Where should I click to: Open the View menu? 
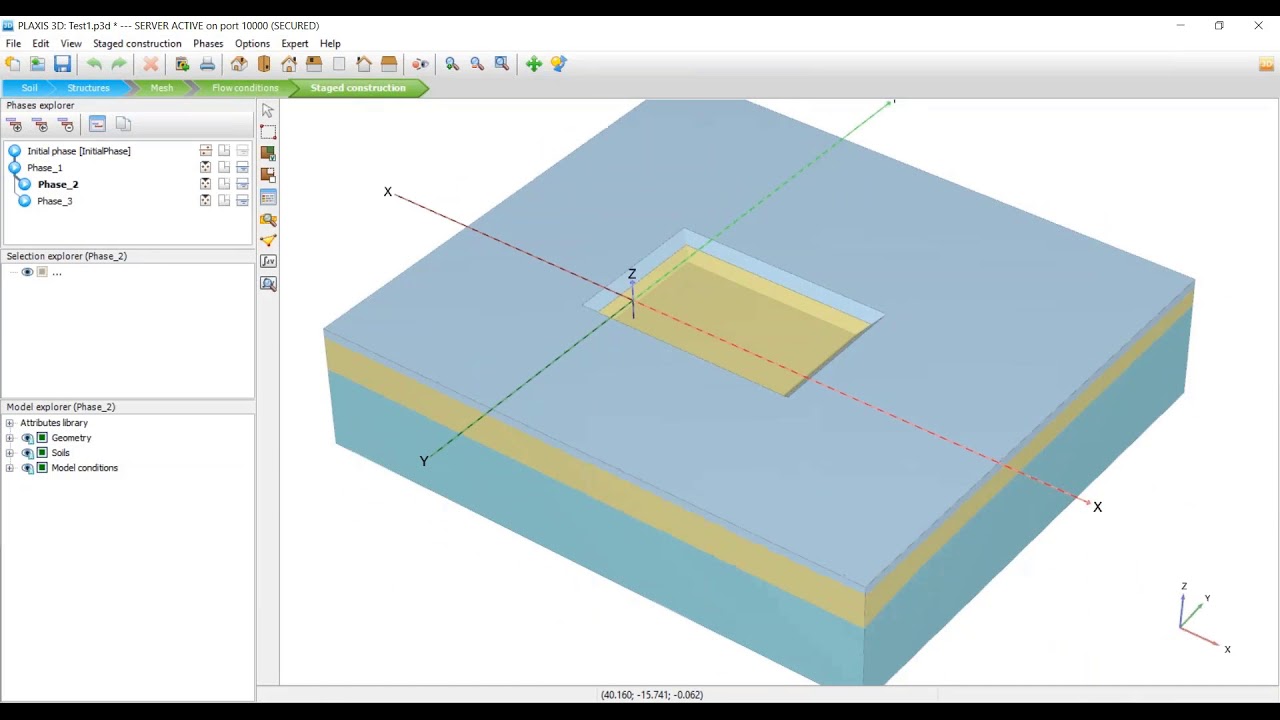[x=71, y=44]
